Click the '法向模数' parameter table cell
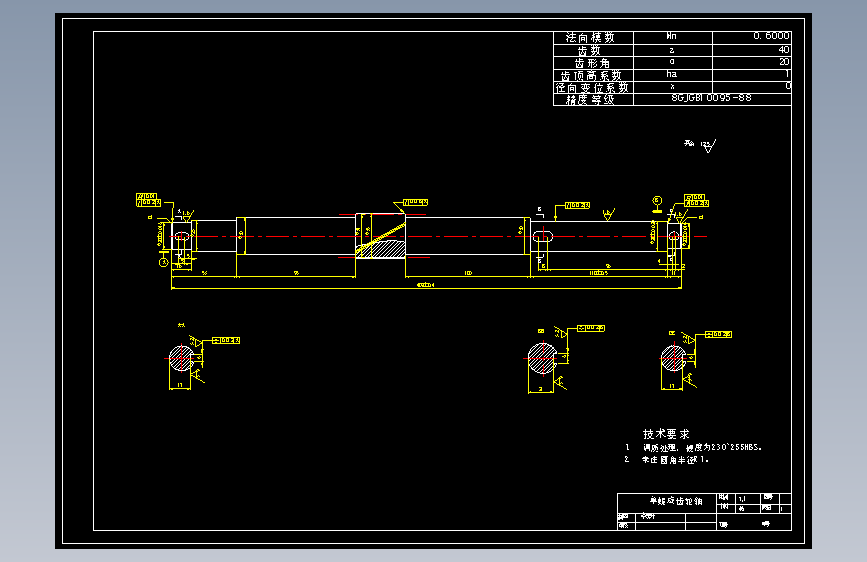 point(593,38)
